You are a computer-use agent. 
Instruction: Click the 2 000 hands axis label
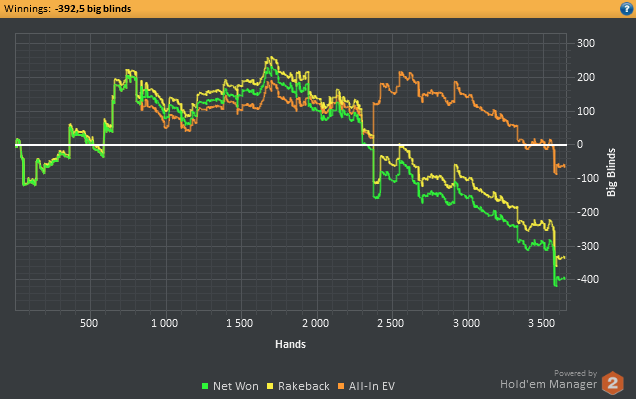(315, 323)
